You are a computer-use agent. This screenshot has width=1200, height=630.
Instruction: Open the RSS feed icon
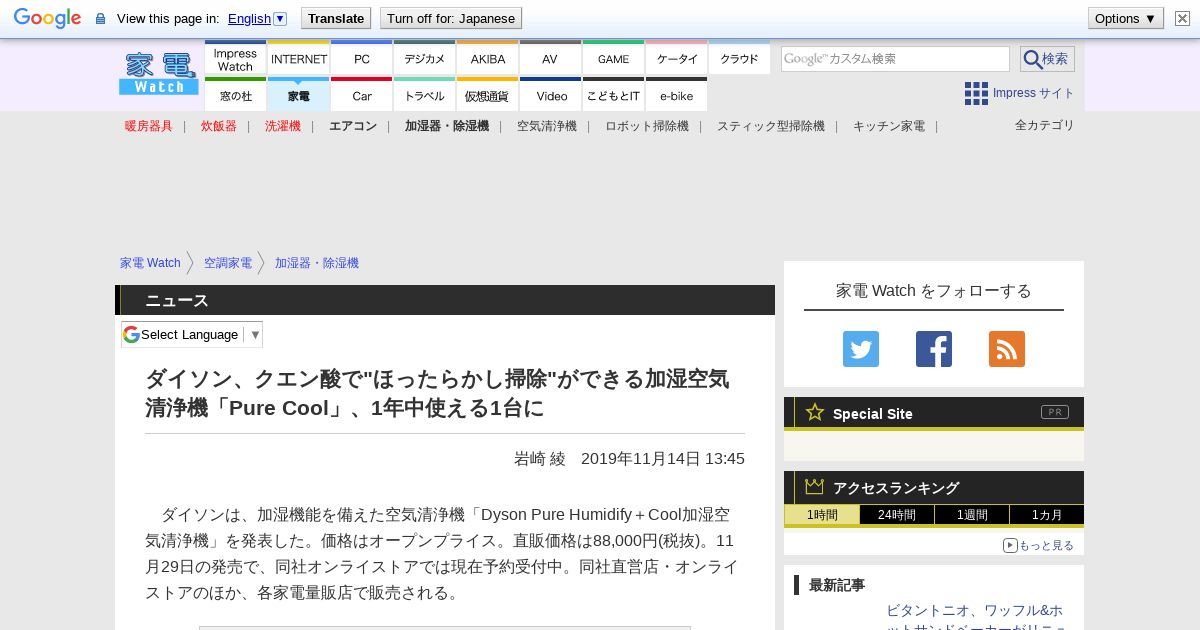1007,349
